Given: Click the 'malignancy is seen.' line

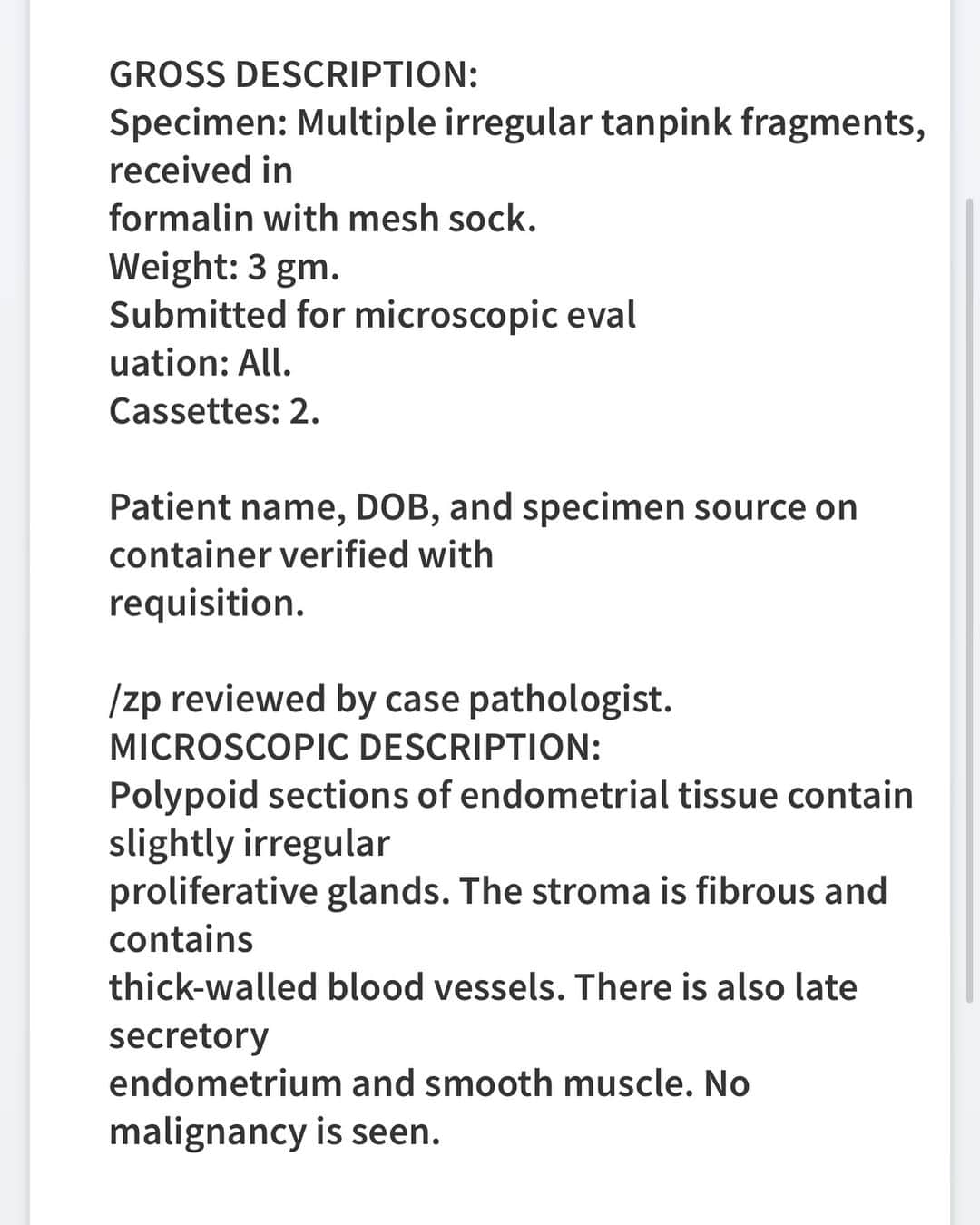Looking at the screenshot, I should [x=274, y=1132].
